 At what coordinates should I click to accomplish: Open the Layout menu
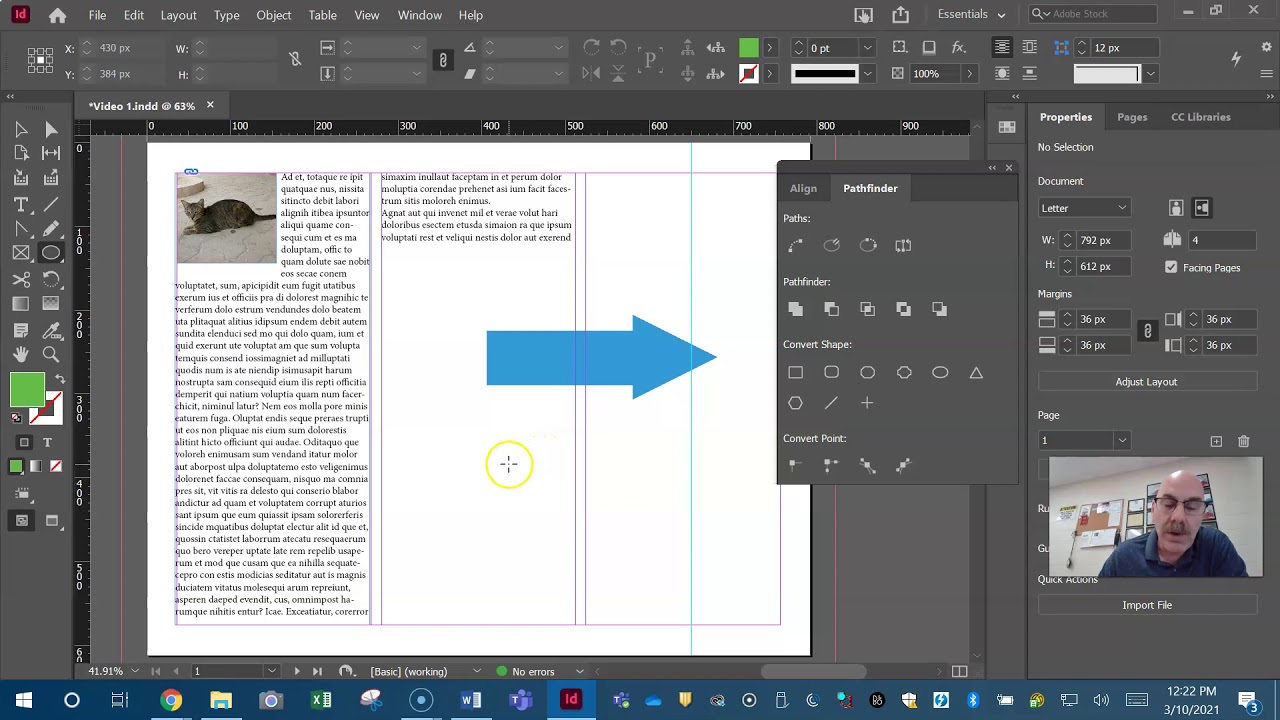pyautogui.click(x=178, y=15)
